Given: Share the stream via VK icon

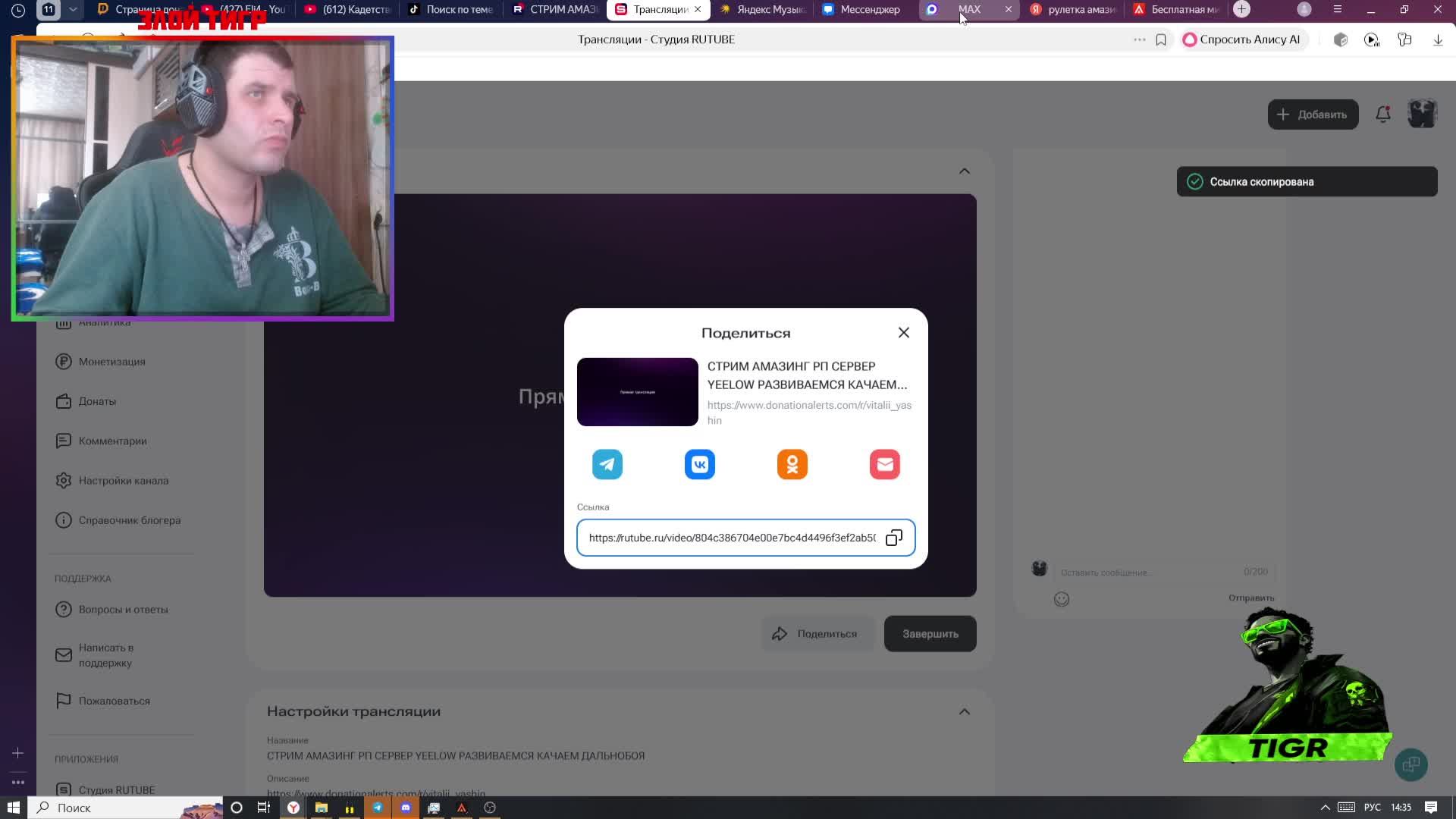Looking at the screenshot, I should [700, 464].
